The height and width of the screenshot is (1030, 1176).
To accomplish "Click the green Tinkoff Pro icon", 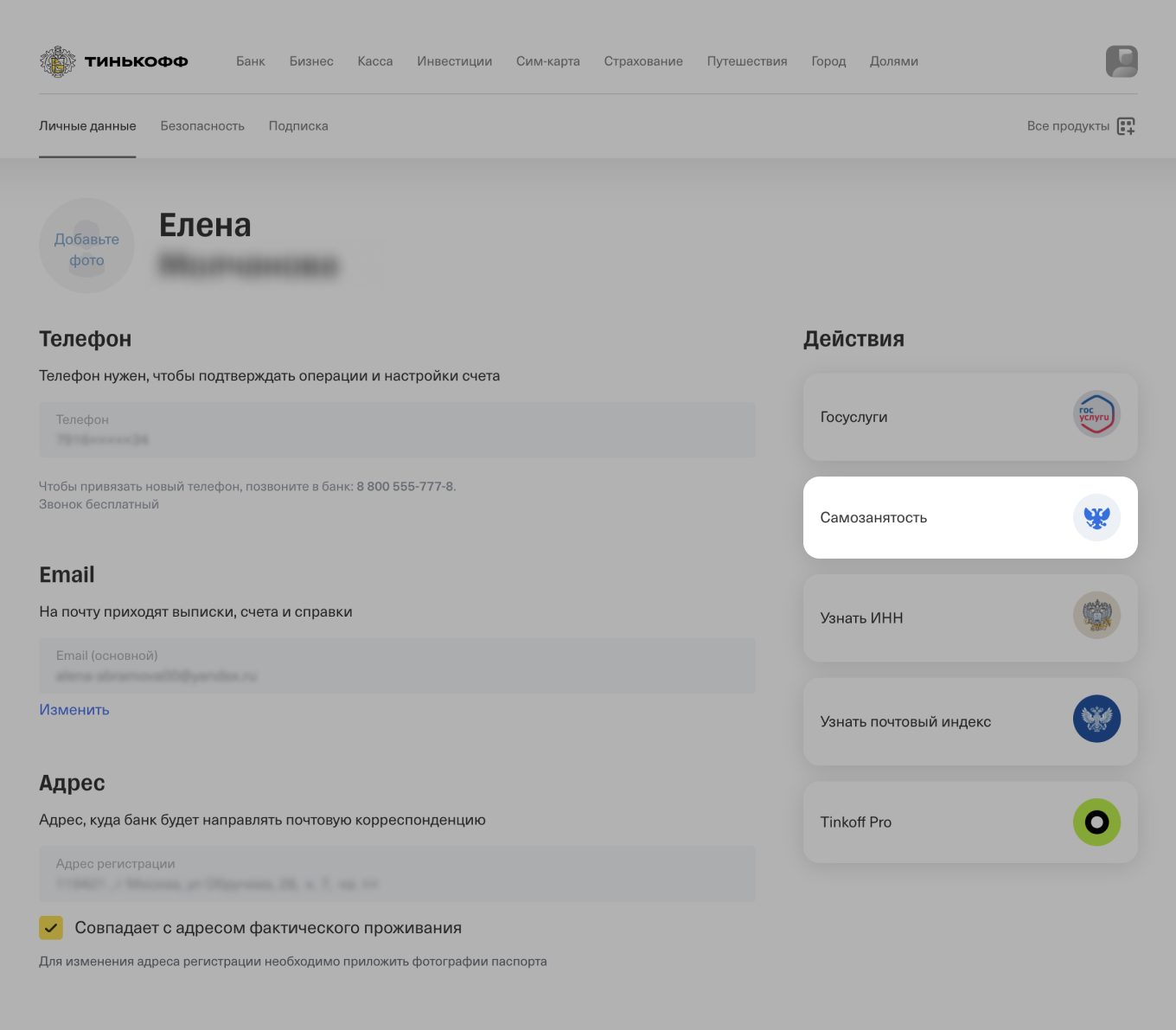I will tap(1096, 822).
